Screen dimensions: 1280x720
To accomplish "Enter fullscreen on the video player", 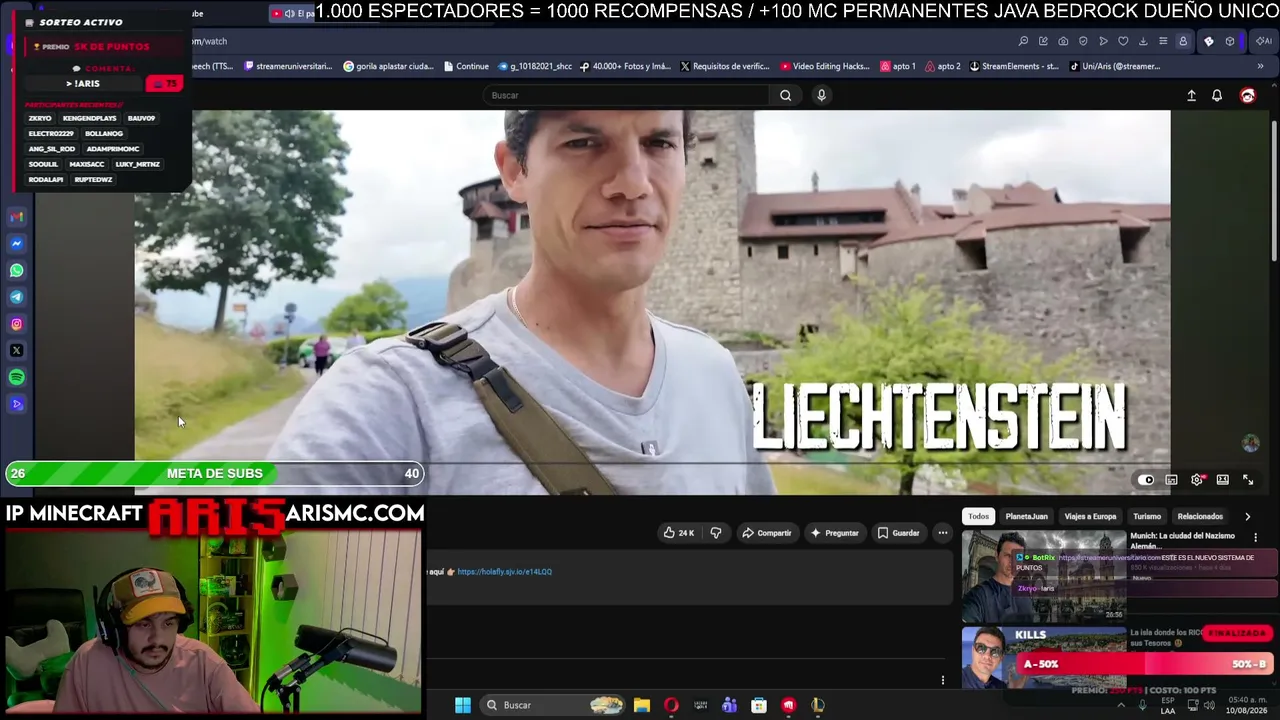I will click(1248, 480).
